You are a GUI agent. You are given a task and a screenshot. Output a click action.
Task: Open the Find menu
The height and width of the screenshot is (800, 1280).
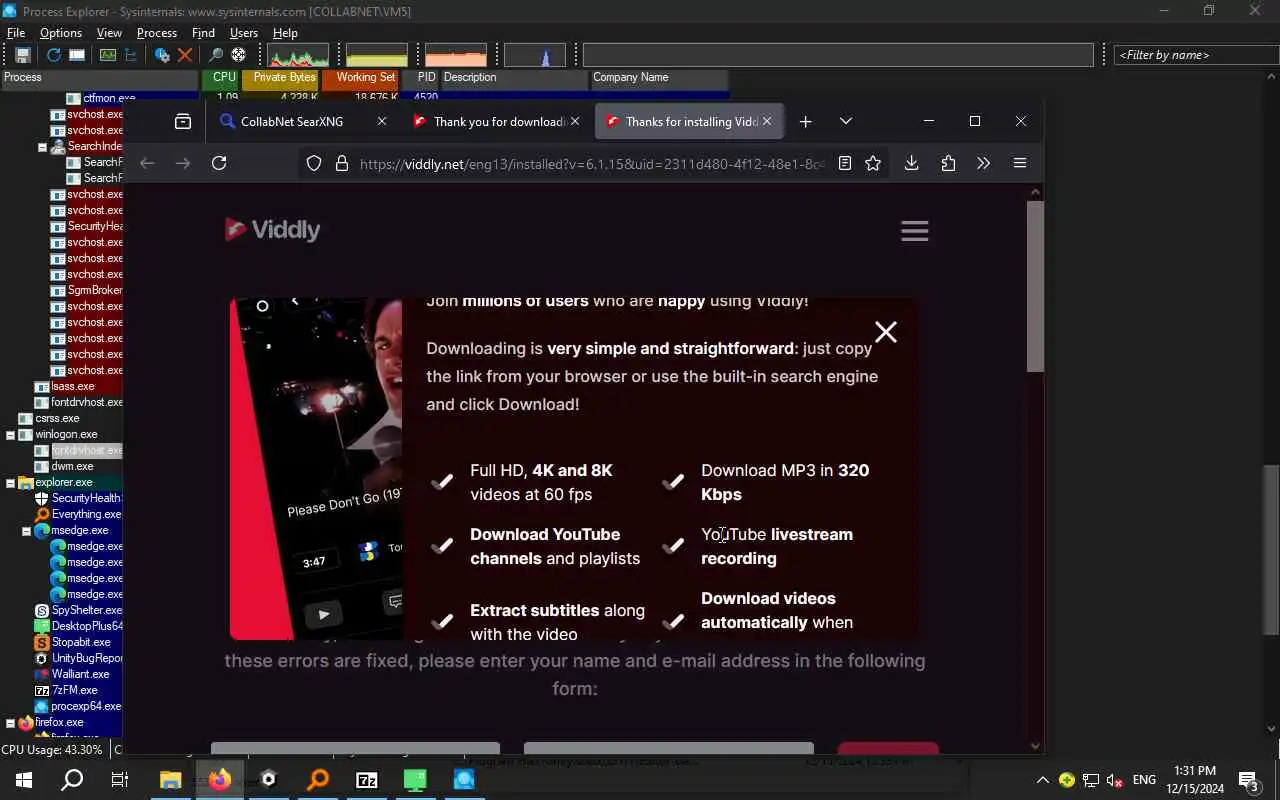click(x=203, y=33)
